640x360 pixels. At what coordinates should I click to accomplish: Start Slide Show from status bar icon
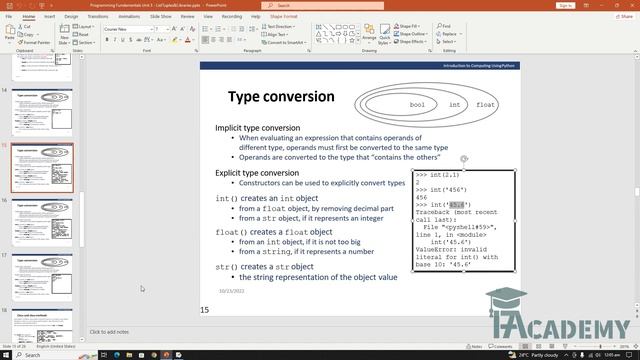(x=565, y=347)
